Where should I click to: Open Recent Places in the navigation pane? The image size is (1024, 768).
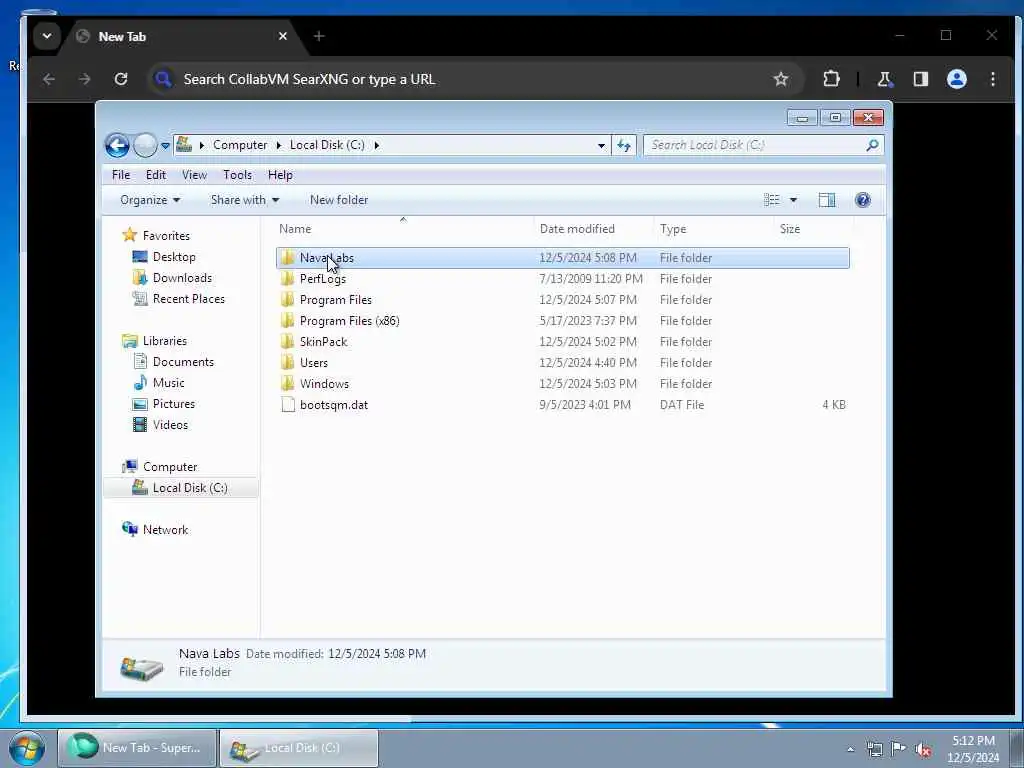coord(189,298)
